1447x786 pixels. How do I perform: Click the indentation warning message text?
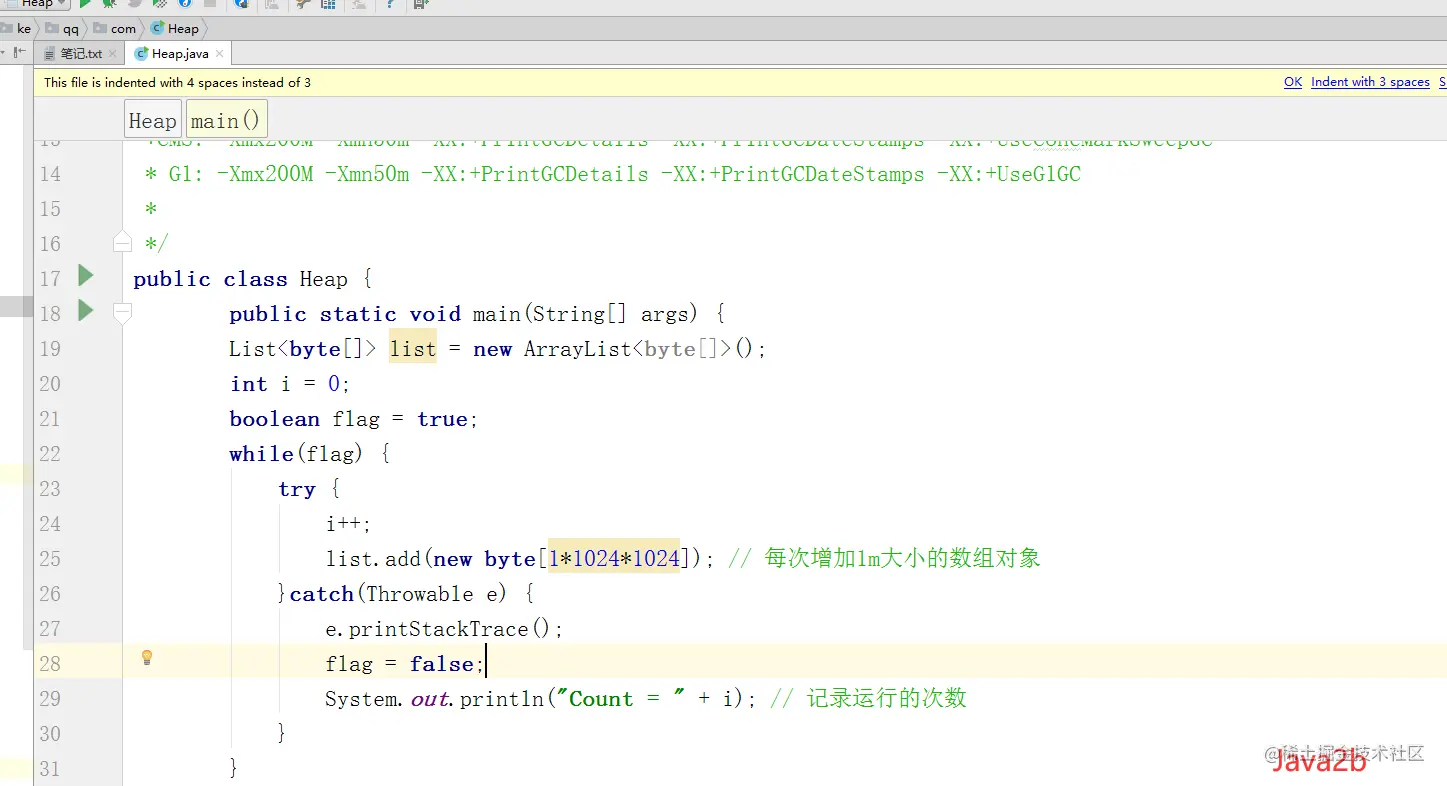point(177,82)
